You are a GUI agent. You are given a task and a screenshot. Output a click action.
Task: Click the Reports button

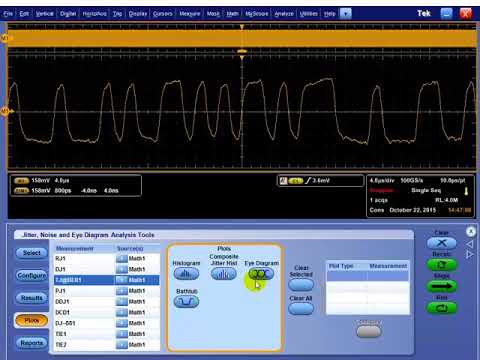click(x=32, y=343)
